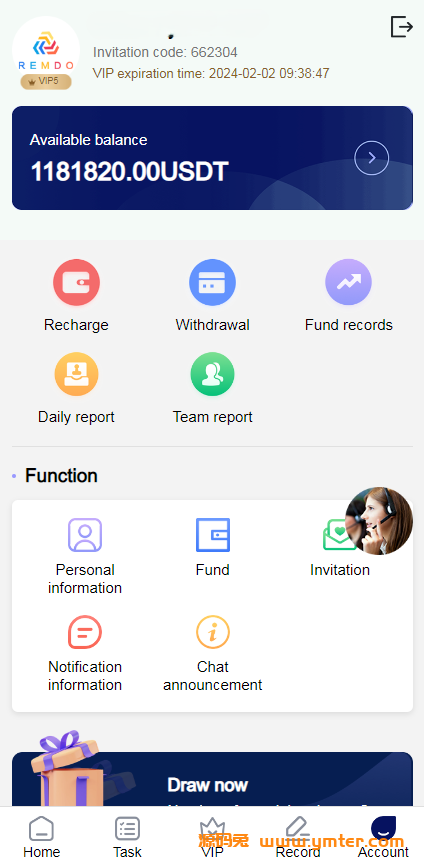
Task: Tap the Withdrawal card icon
Action: (x=212, y=283)
